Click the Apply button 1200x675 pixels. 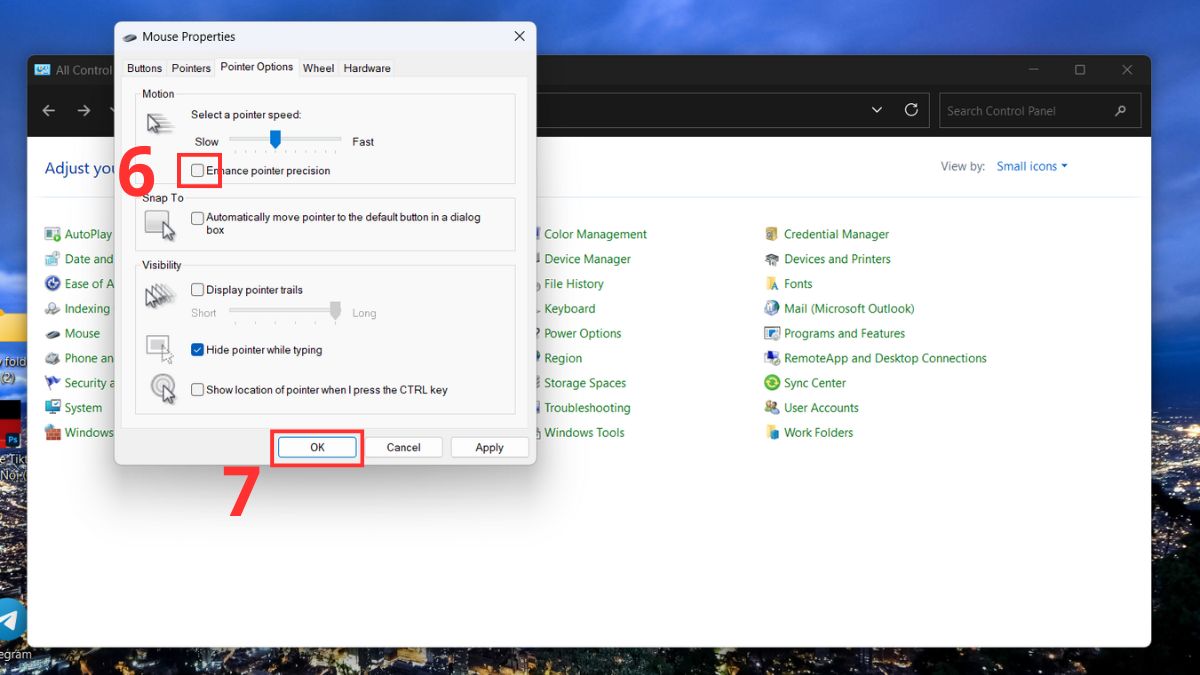coord(489,447)
